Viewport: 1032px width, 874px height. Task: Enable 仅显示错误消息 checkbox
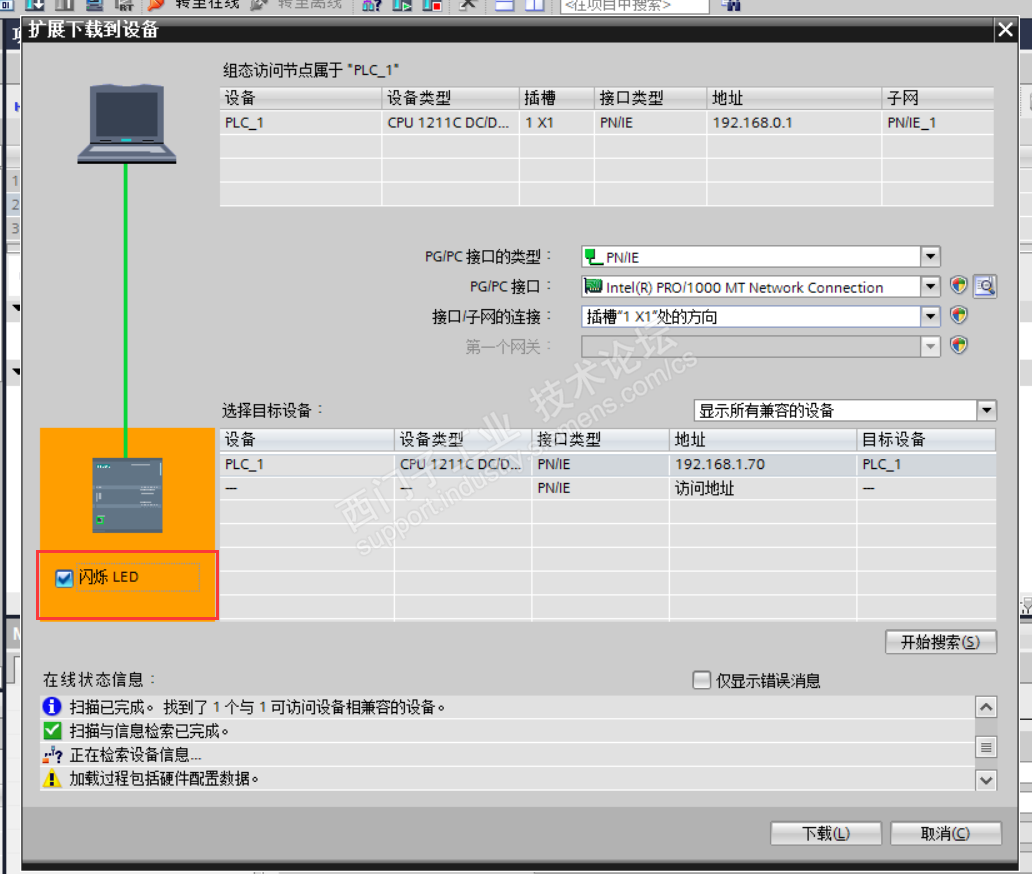(x=702, y=680)
